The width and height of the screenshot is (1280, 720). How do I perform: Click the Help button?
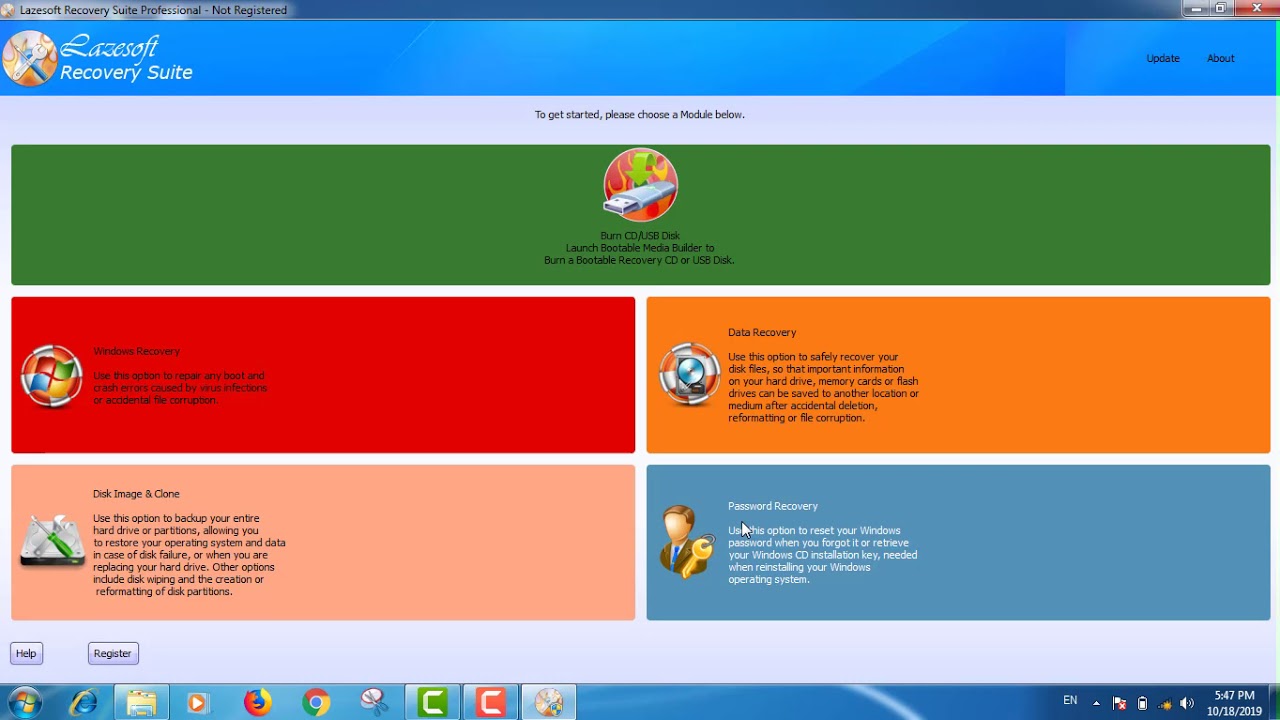[x=26, y=653]
